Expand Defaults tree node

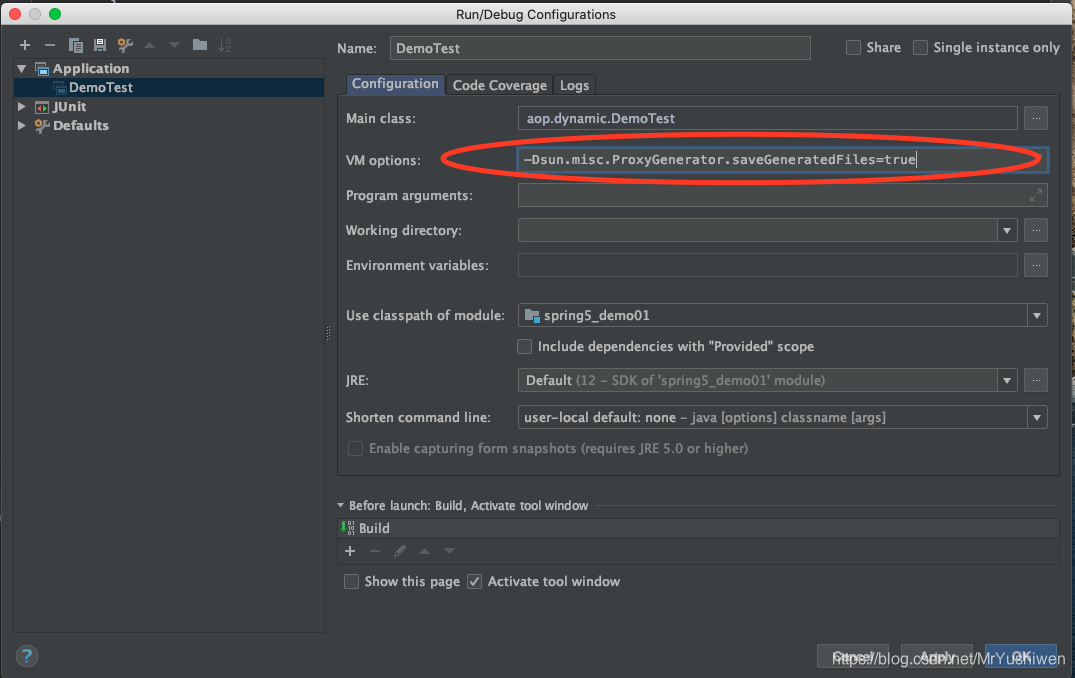21,125
